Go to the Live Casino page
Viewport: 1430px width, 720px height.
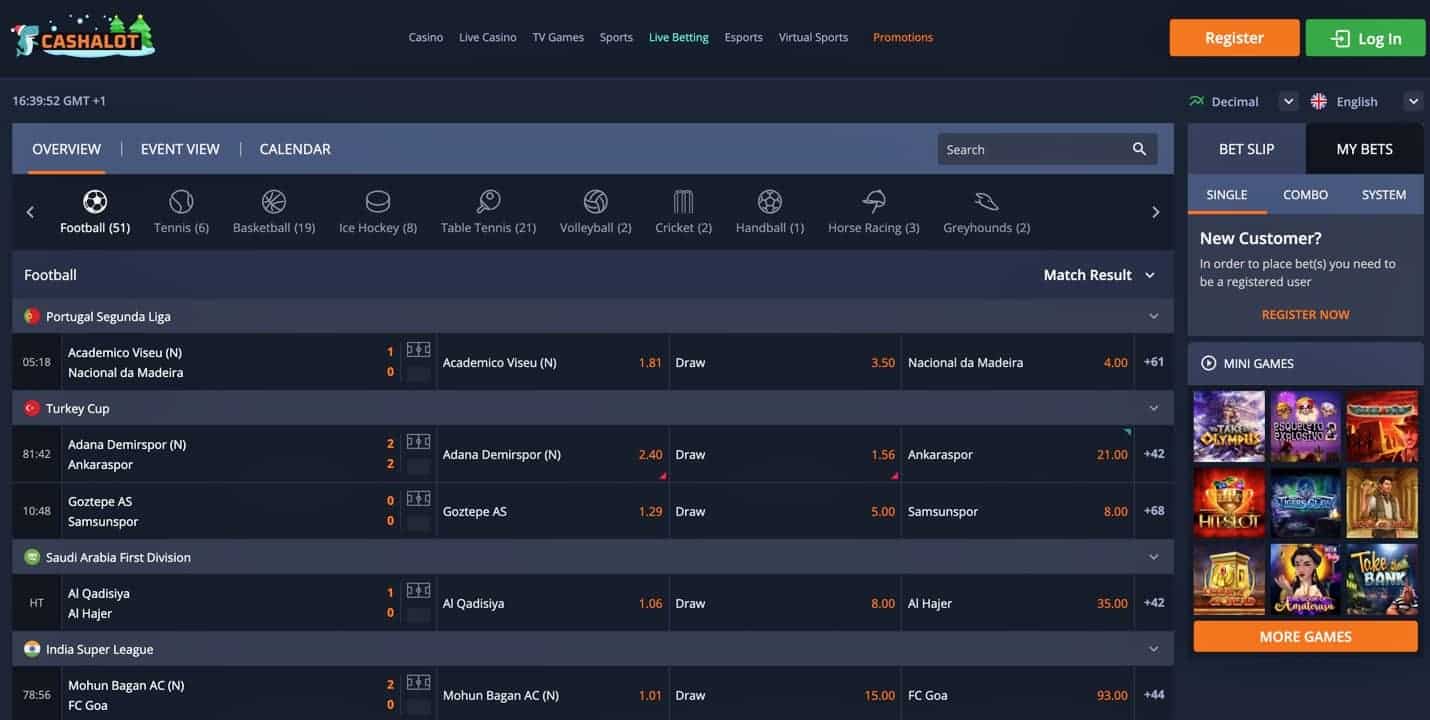click(x=488, y=37)
